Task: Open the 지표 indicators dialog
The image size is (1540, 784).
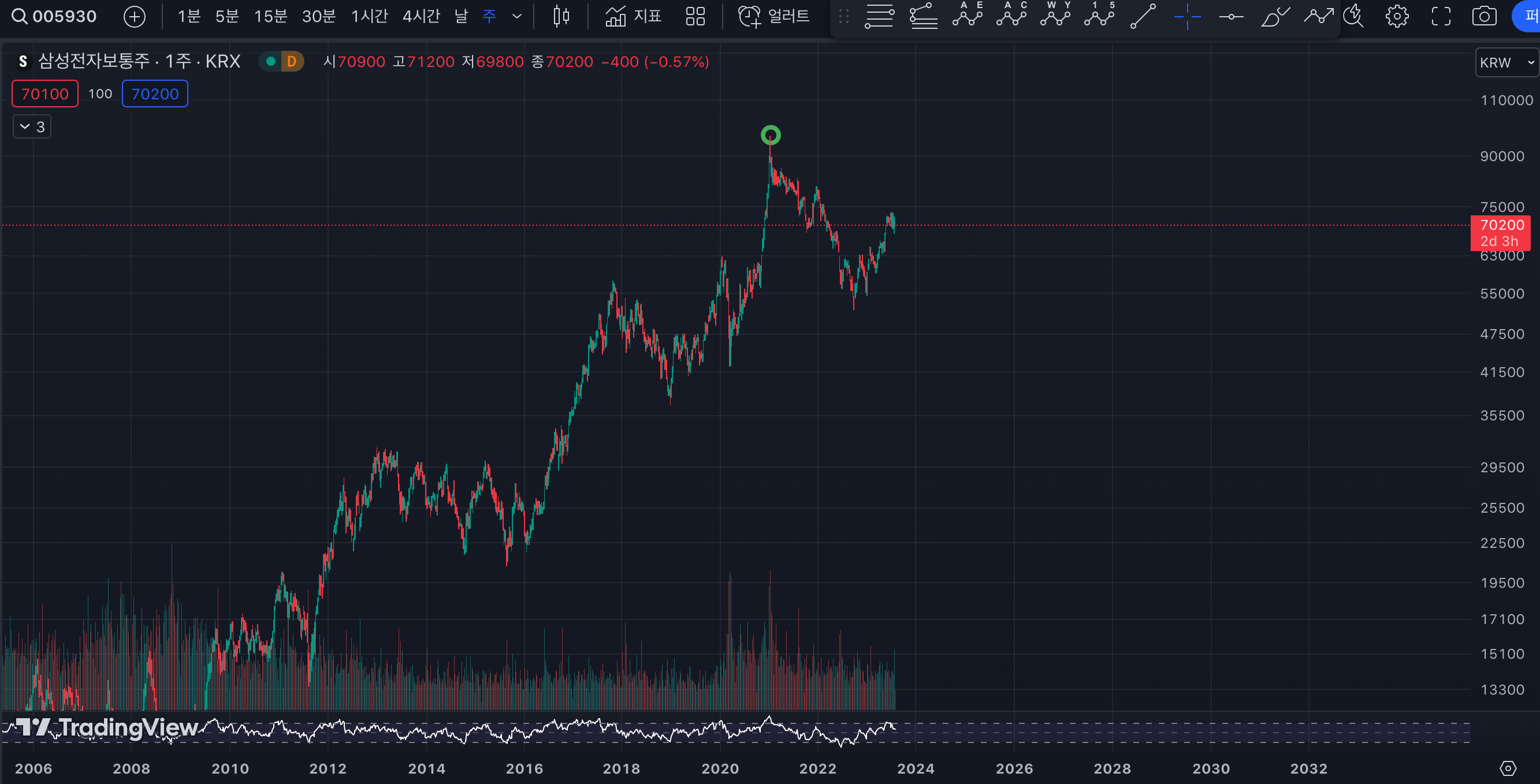Action: click(633, 16)
